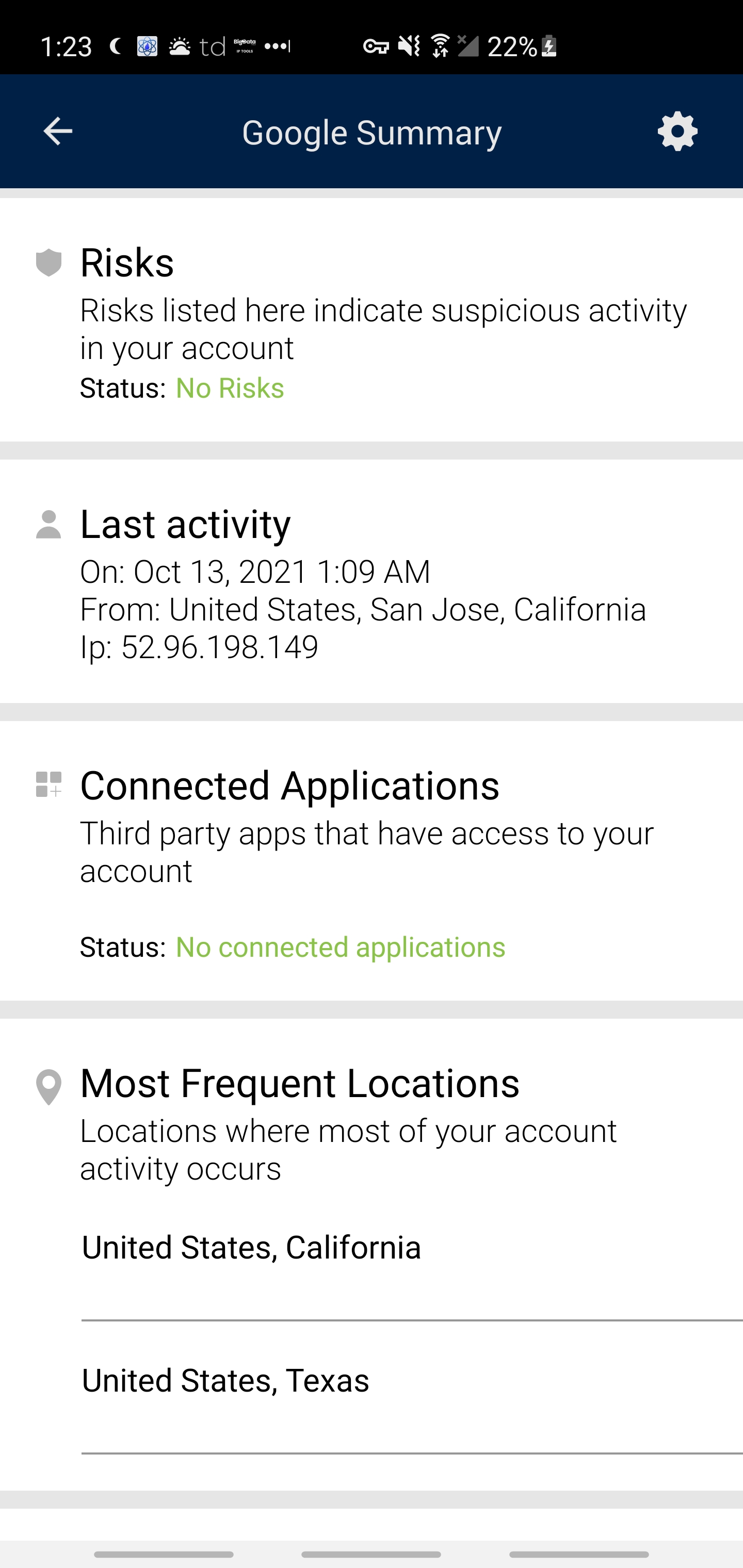Tap the No connected applications status
Screen dimensions: 743x1568
[341, 947]
